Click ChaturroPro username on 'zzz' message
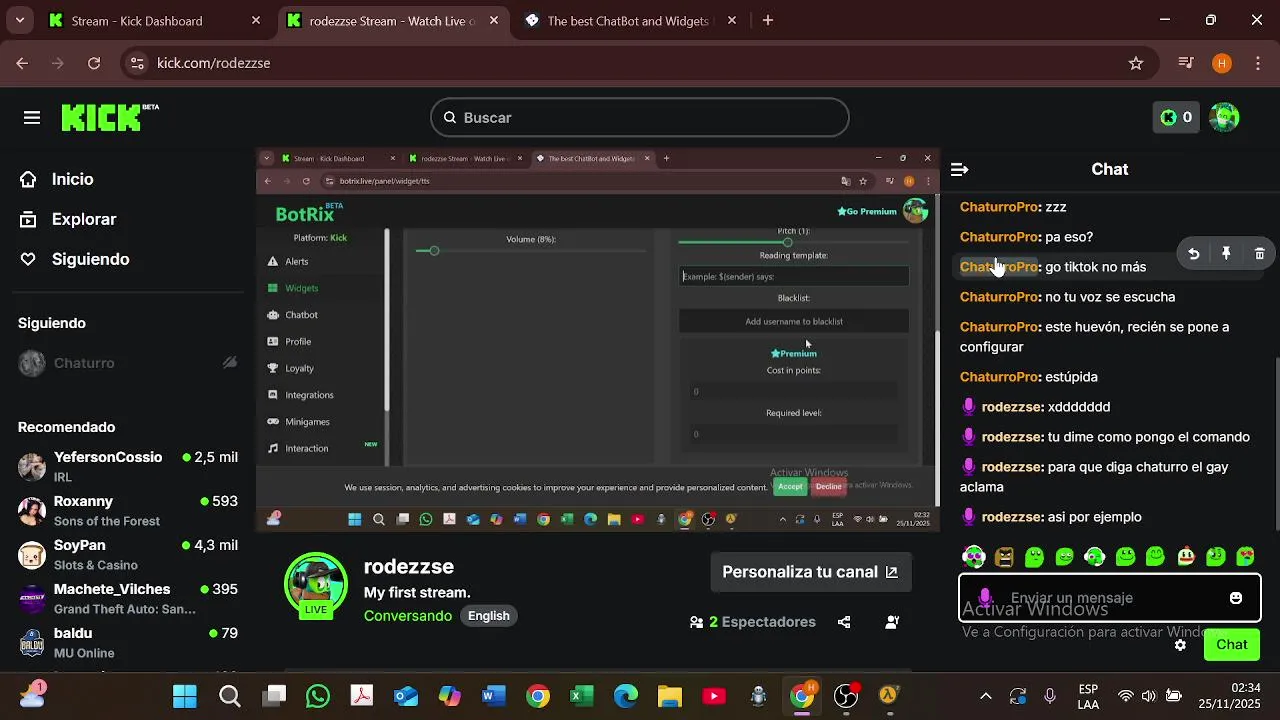Viewport: 1280px width, 720px height. tap(999, 207)
